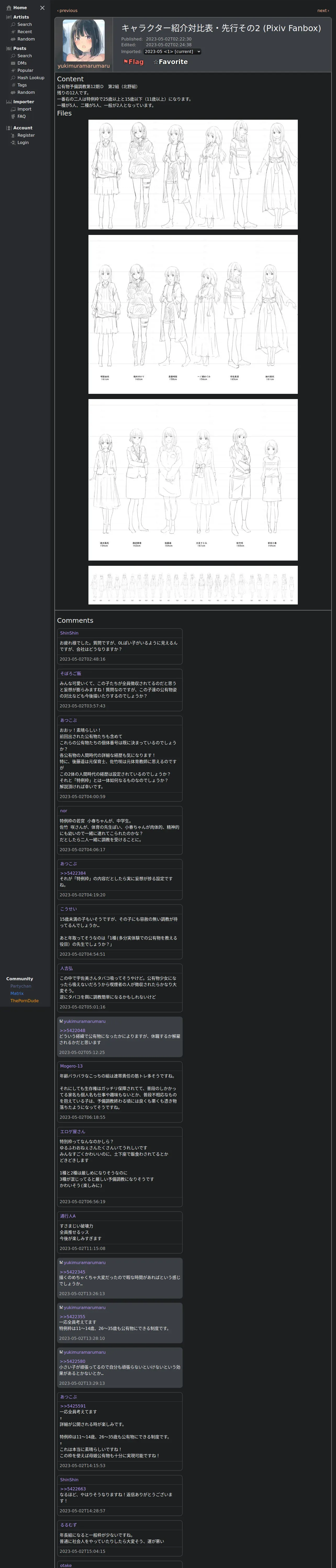This screenshot has width=336, height=1568.
Task: Open second sketch image with dark border
Action: 193,314
